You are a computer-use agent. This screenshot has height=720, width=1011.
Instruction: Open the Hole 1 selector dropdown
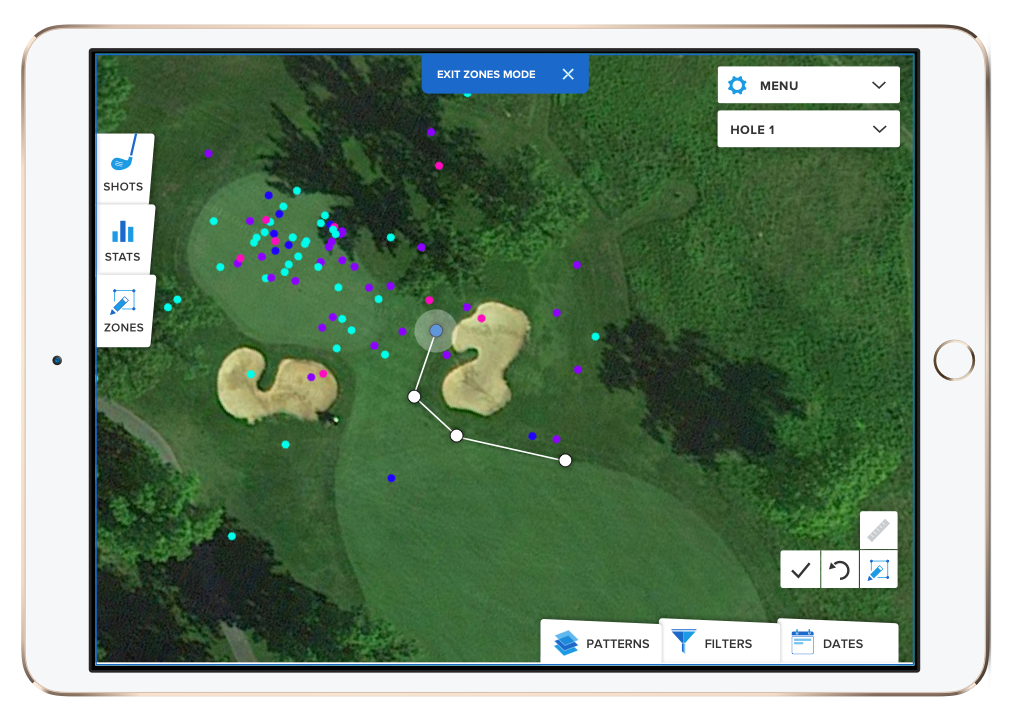click(808, 129)
